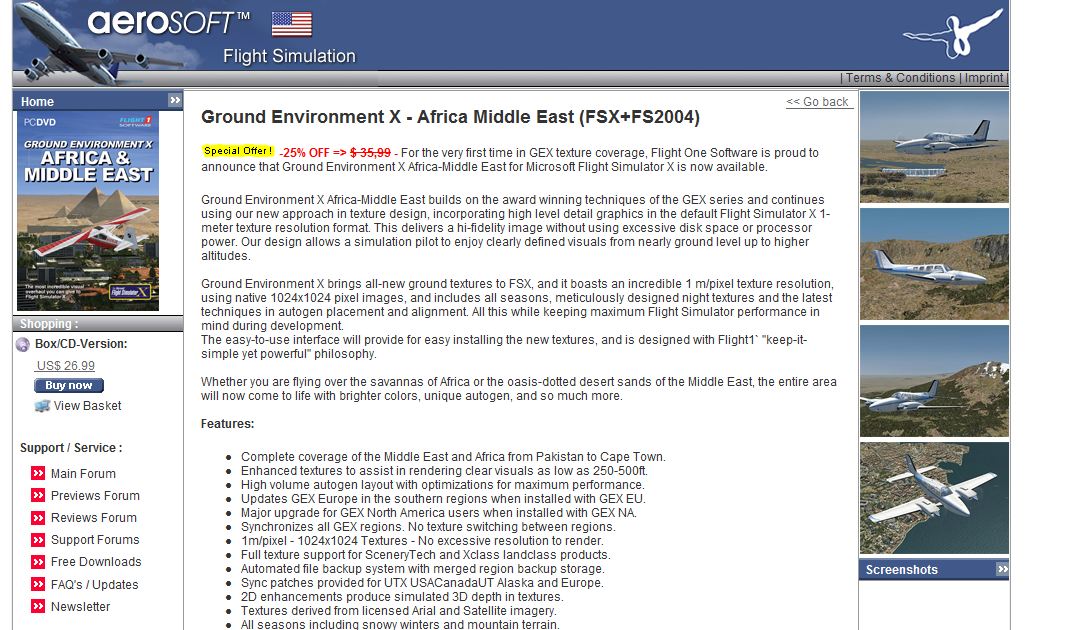1078x630 pixels.
Task: Open the Free Downloads link
Action: tap(96, 562)
